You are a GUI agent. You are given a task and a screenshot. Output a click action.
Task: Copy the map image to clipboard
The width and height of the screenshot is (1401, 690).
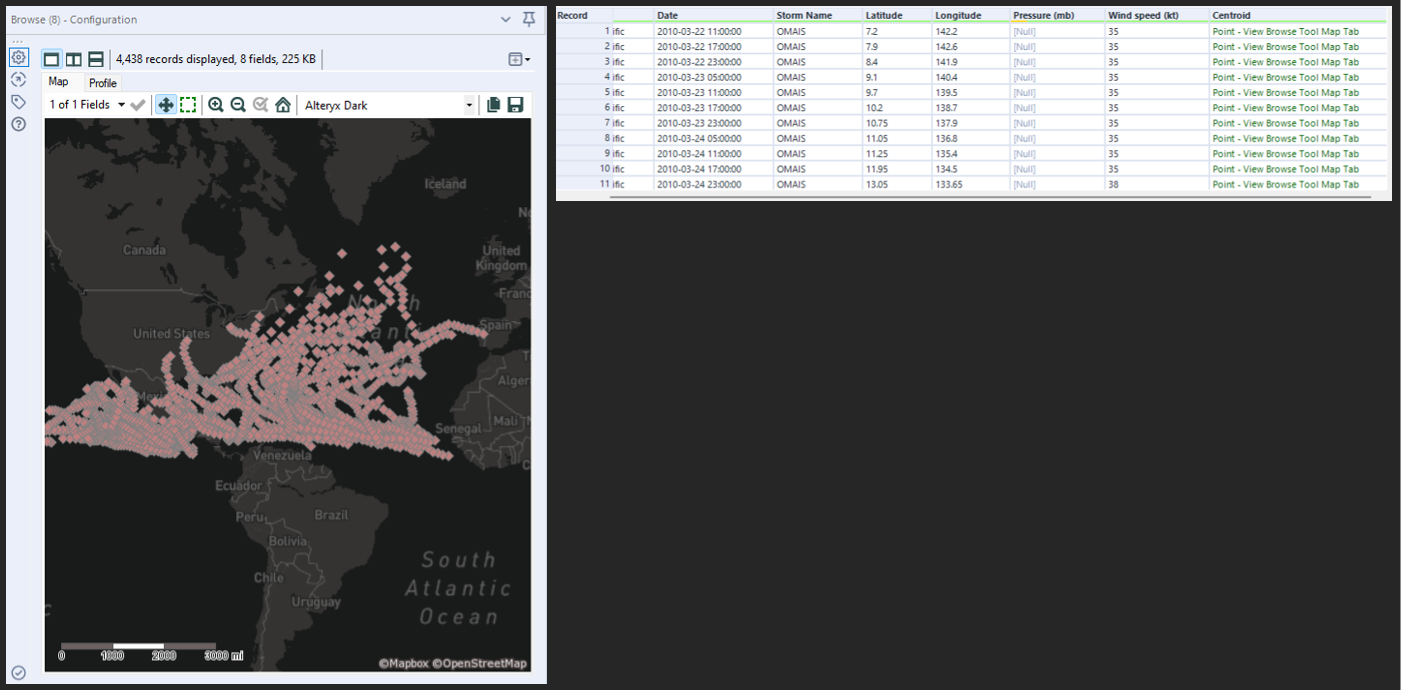tap(493, 105)
